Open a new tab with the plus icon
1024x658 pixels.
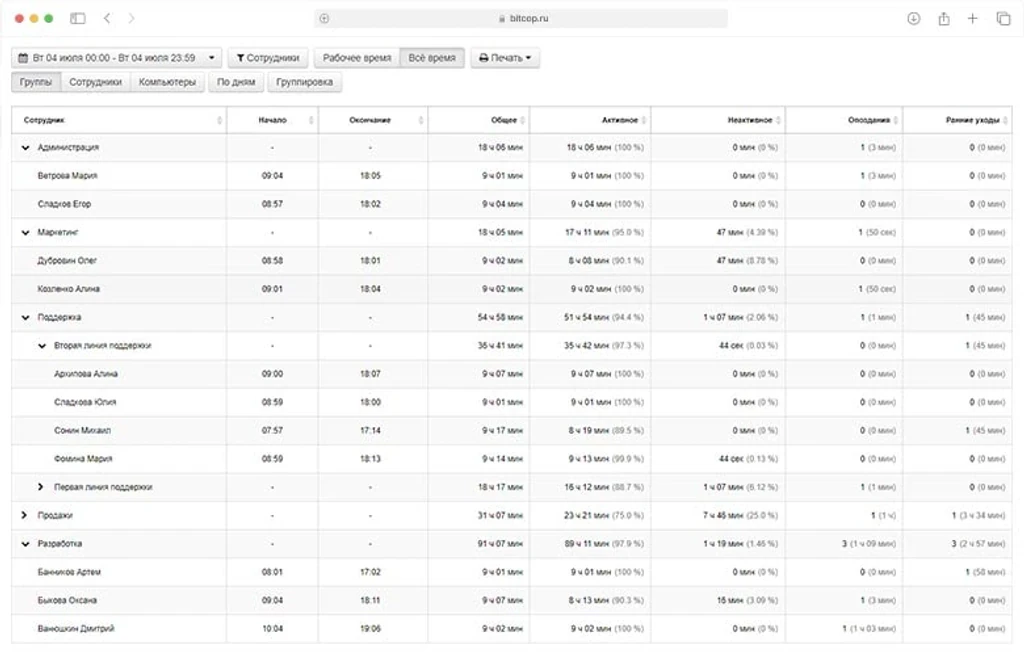click(x=972, y=18)
